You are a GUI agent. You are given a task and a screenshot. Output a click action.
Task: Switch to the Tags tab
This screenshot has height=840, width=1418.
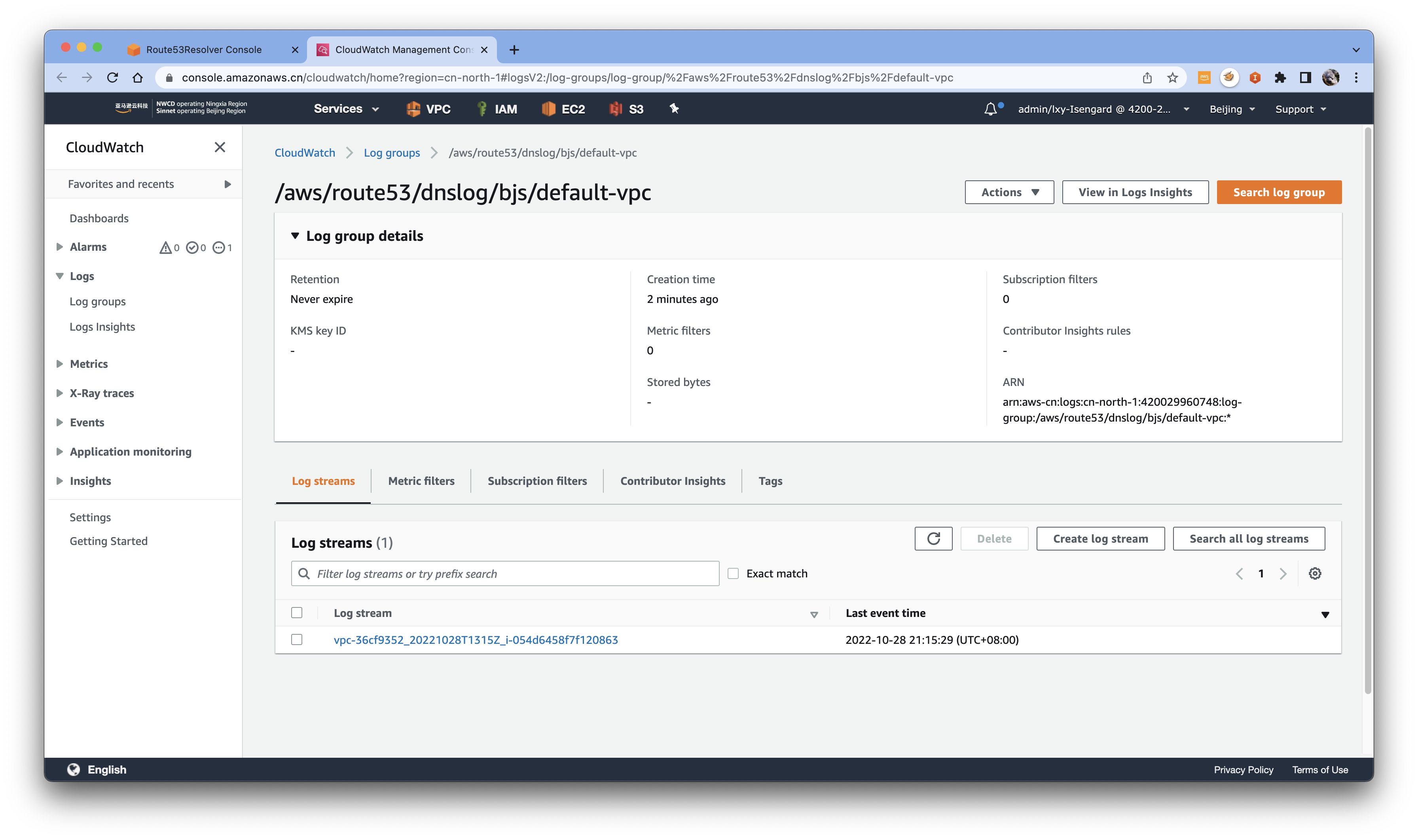pyautogui.click(x=770, y=481)
